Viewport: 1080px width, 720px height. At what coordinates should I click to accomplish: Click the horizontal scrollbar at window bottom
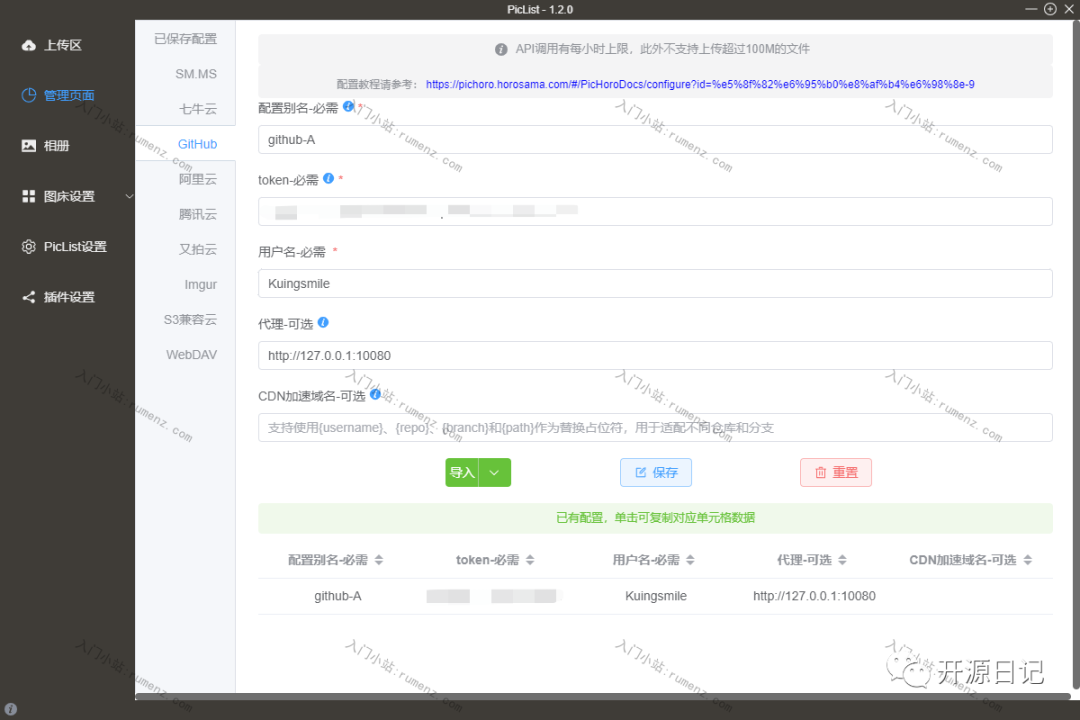(x=603, y=697)
